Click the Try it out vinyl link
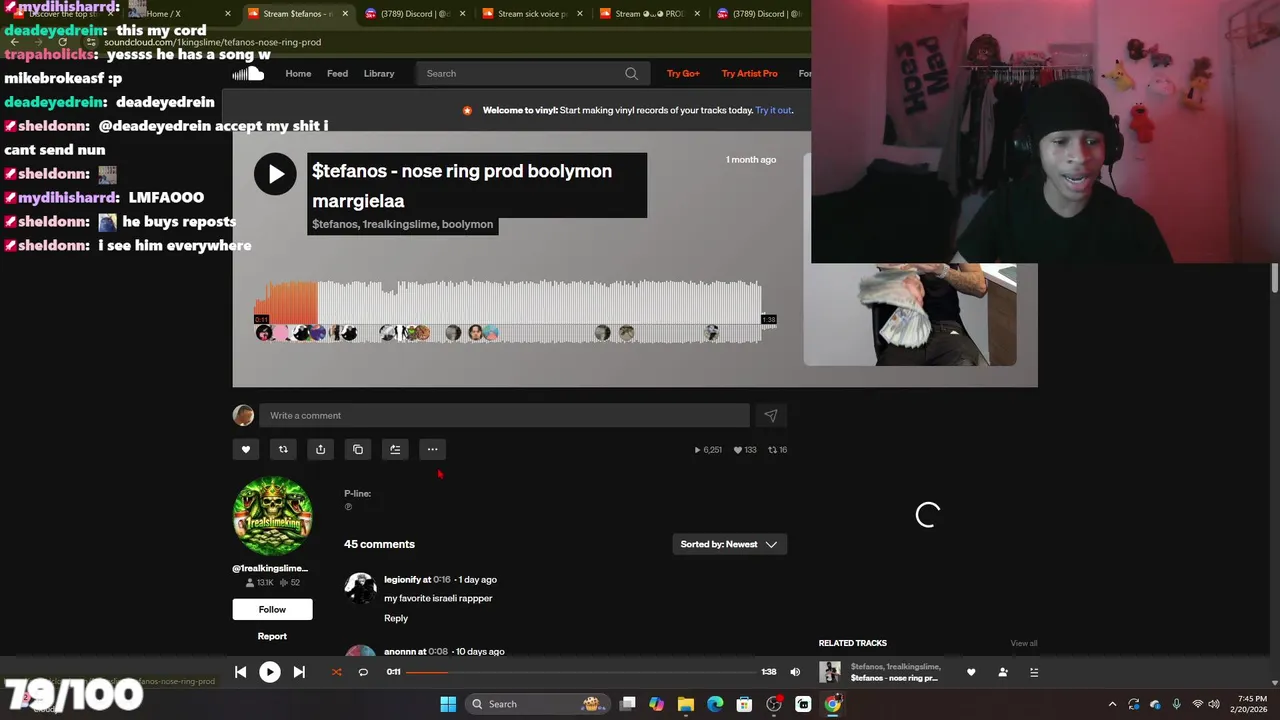1280x720 pixels. [774, 110]
